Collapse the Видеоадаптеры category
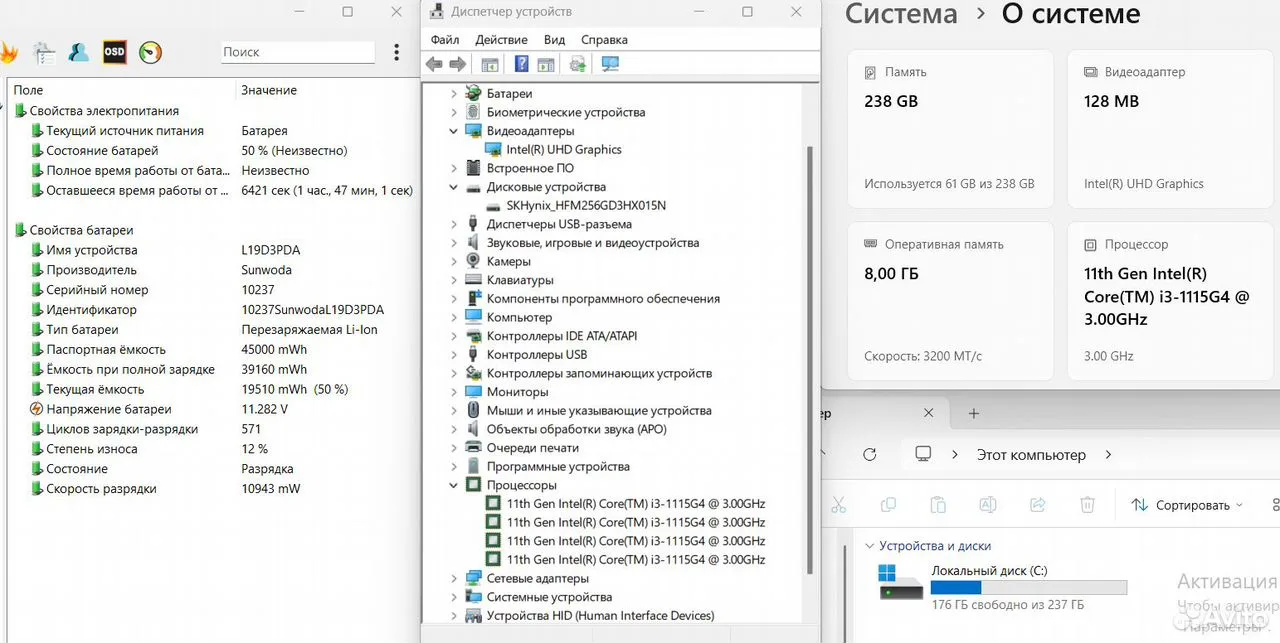This screenshot has height=643, width=1280. point(453,131)
